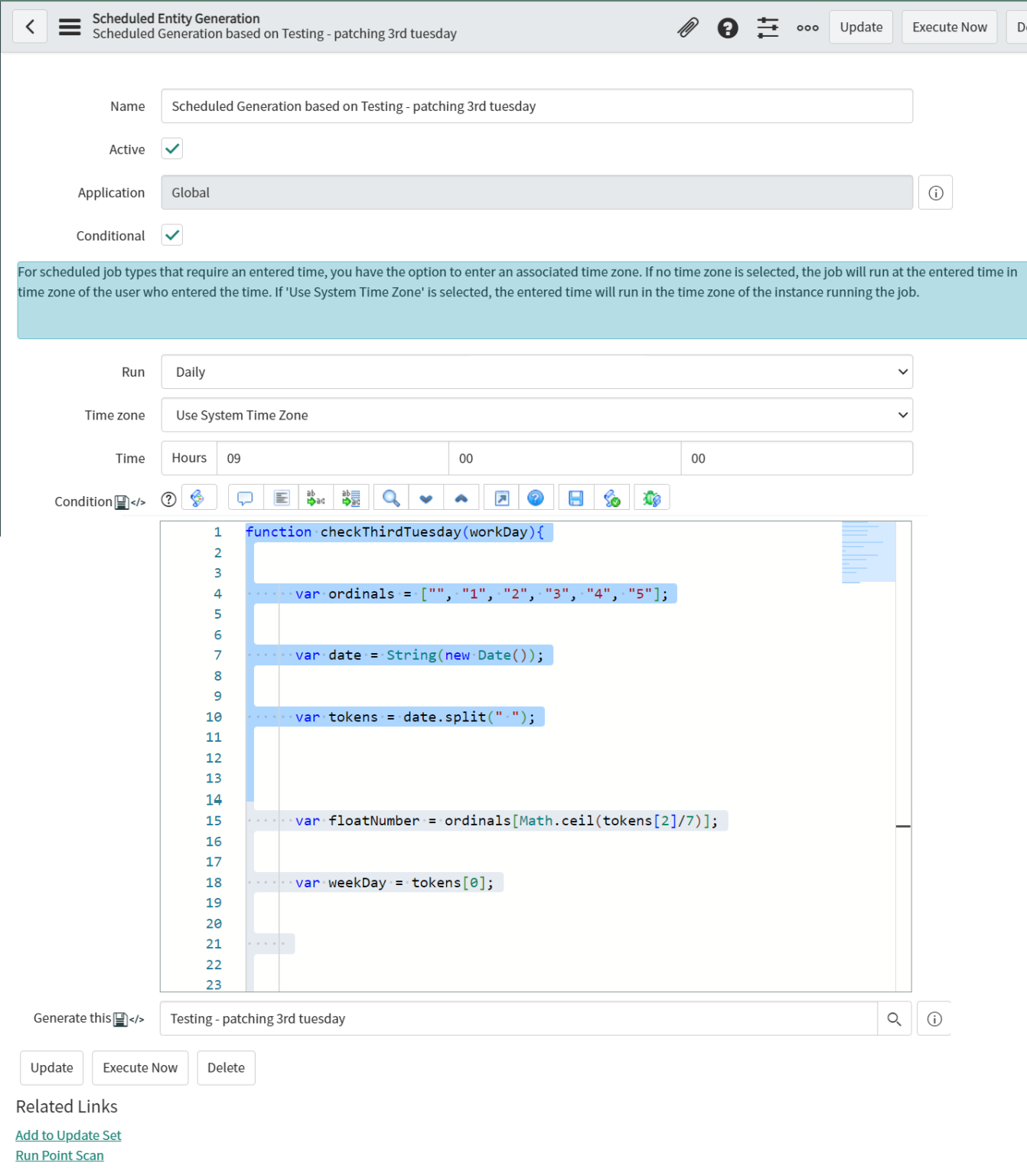
Task: Open the Run frequency dropdown
Action: (x=536, y=372)
